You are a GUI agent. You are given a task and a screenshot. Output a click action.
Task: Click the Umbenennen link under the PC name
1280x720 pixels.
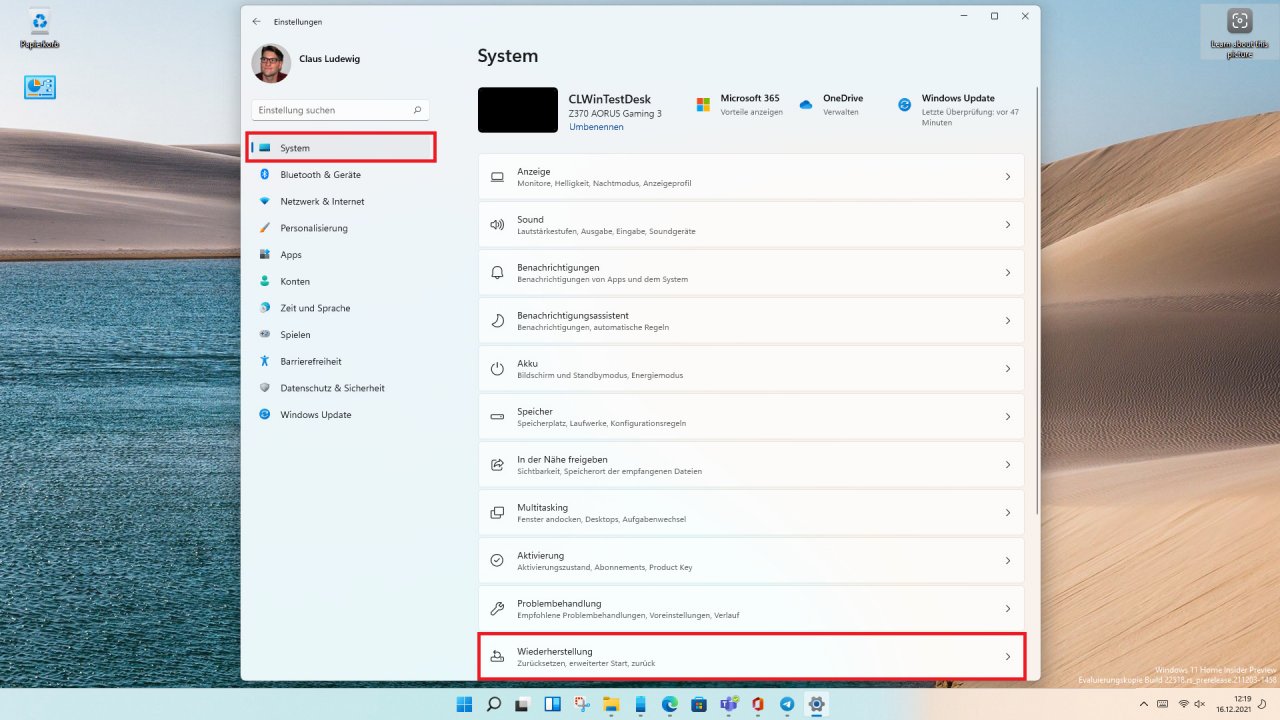pyautogui.click(x=596, y=127)
